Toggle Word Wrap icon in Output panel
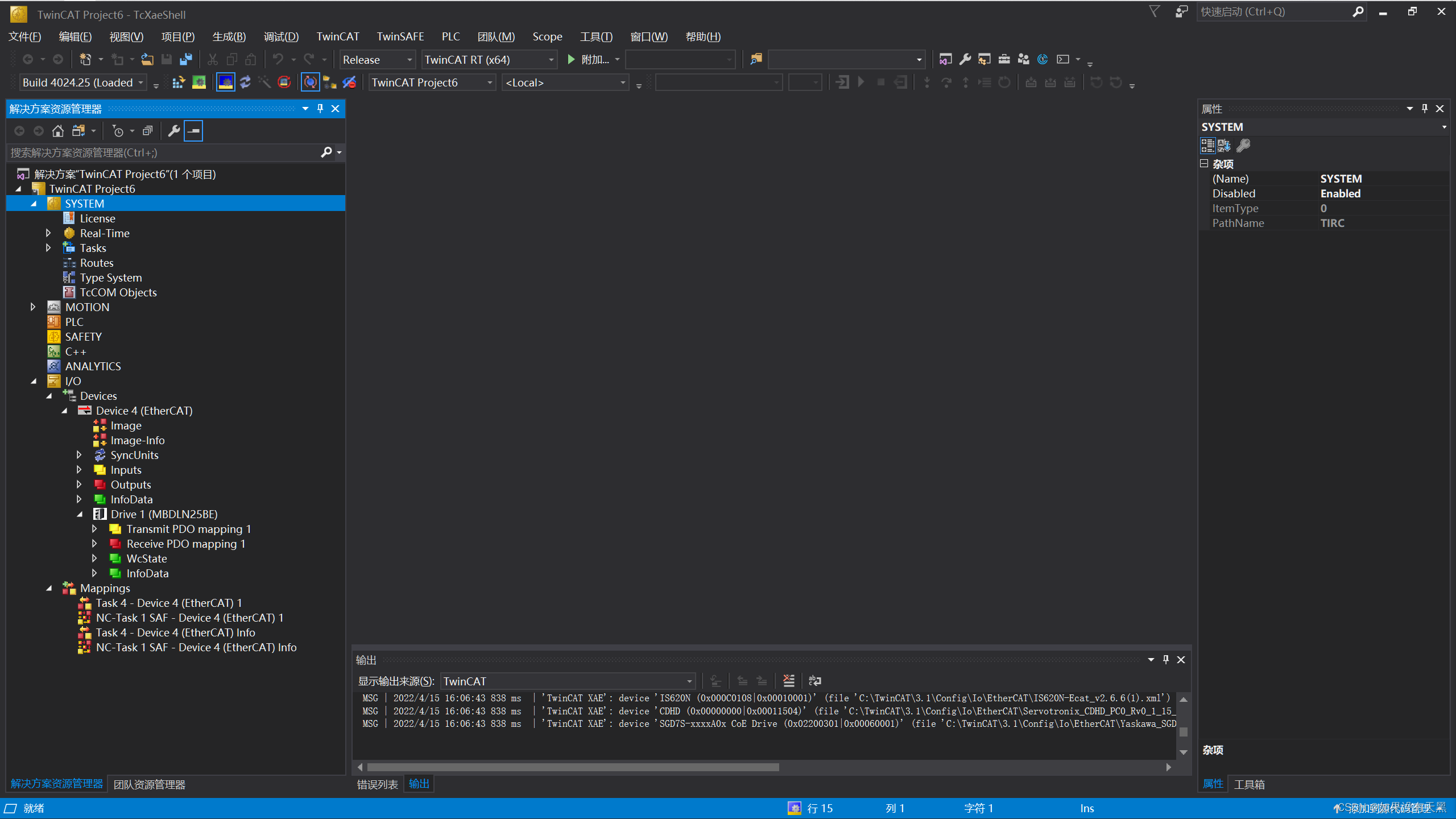Viewport: 1456px width, 819px height. 815,681
